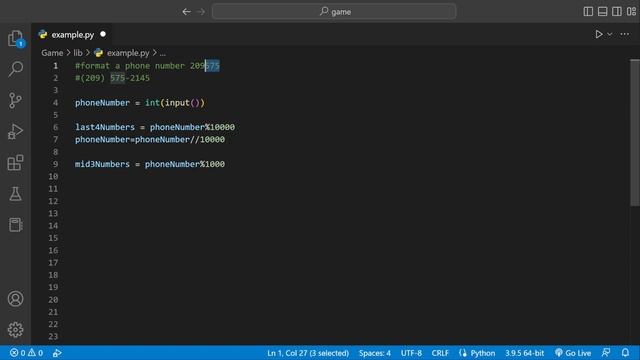This screenshot has width=640, height=360.
Task: Open the notebook panel icon in activity bar
Action: [x=16, y=224]
